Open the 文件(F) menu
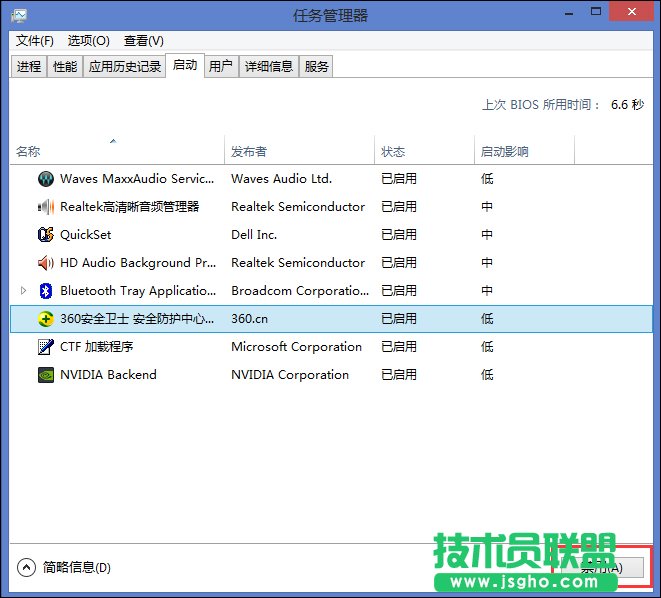Viewport: 661px width, 598px height. point(35,40)
